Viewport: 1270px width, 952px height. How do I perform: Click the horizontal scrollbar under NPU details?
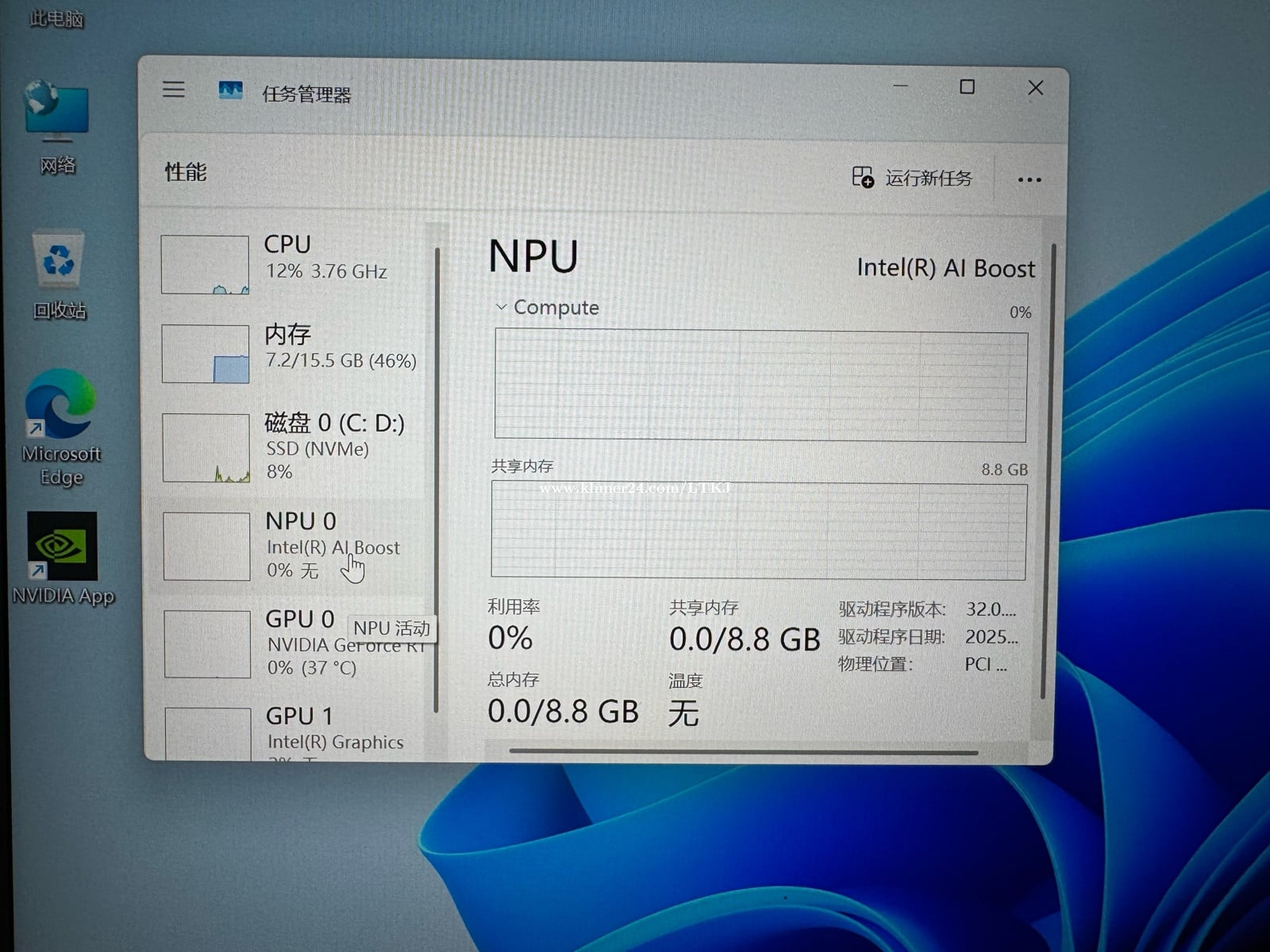(744, 752)
